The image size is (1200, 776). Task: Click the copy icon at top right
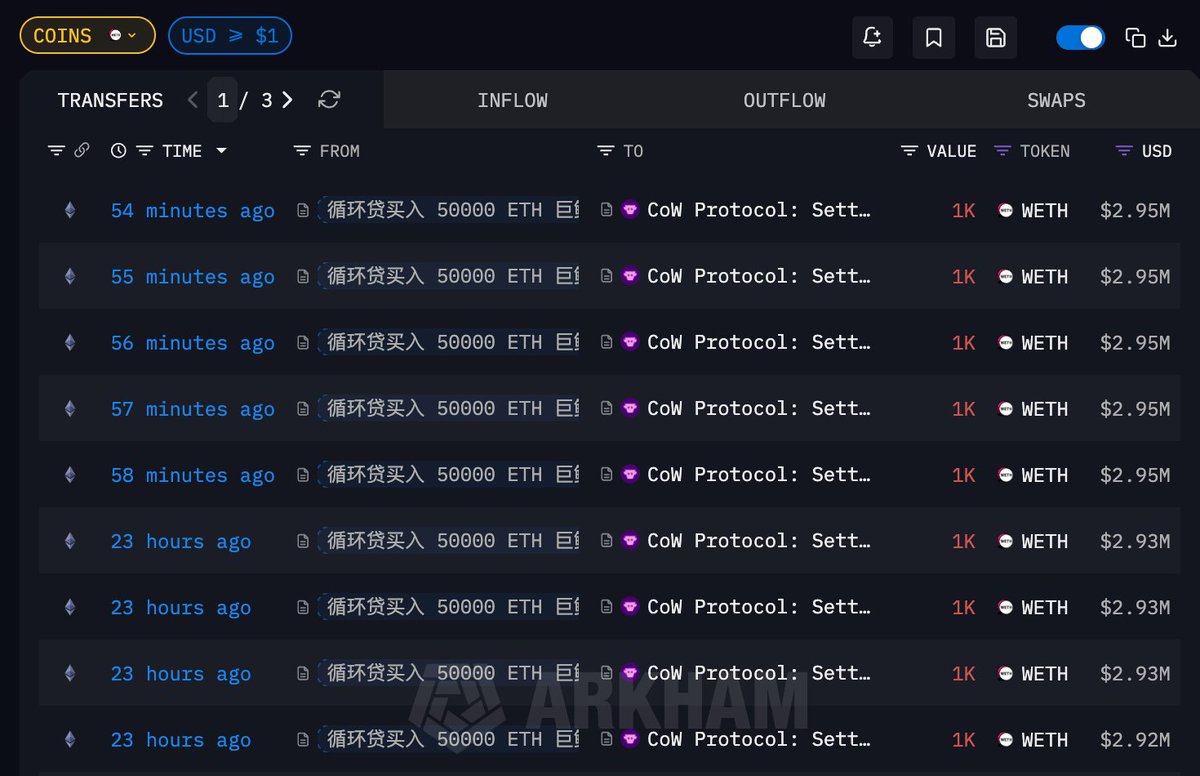[x=1135, y=37]
